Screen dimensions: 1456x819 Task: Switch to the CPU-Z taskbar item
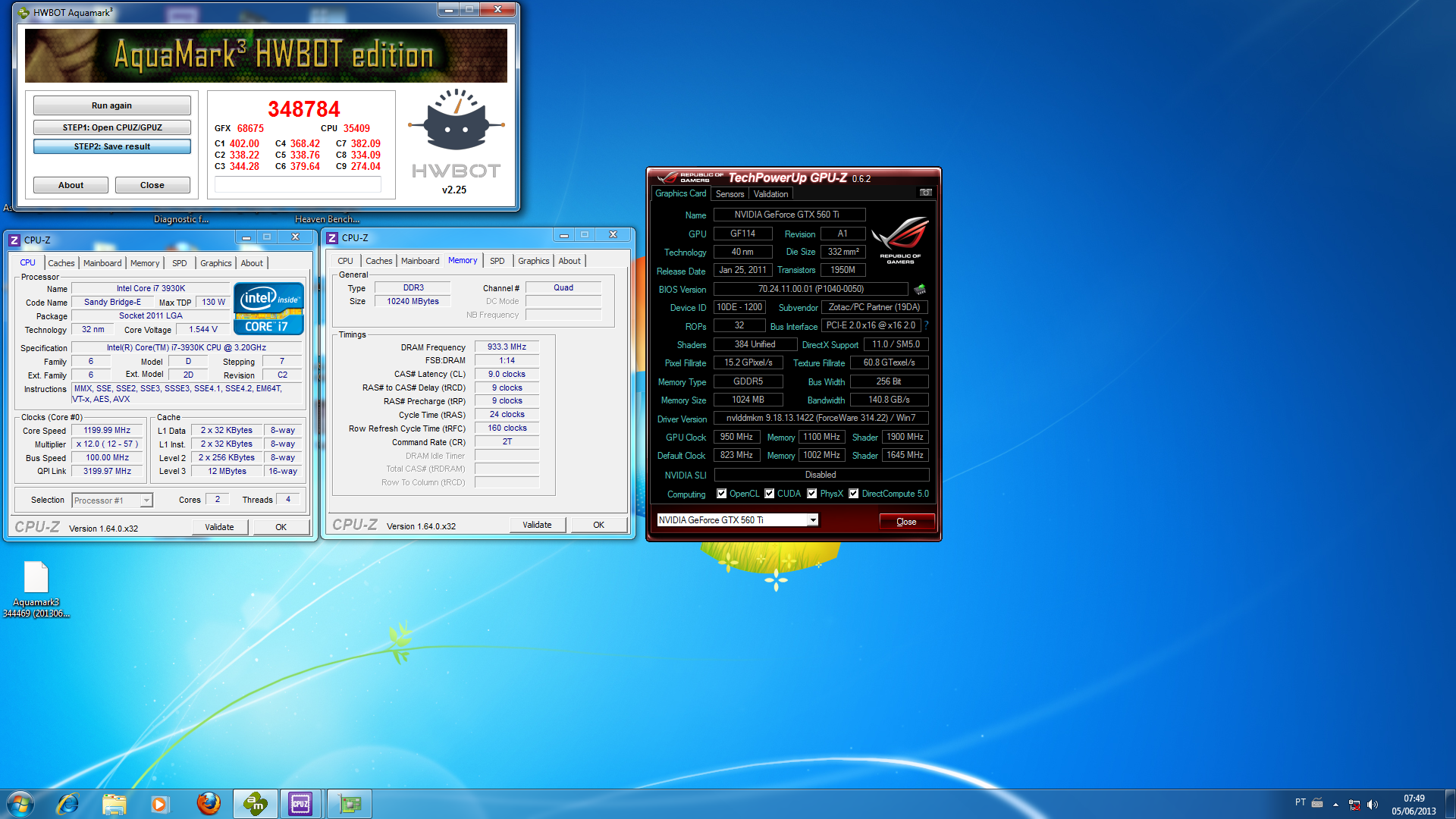(x=301, y=804)
